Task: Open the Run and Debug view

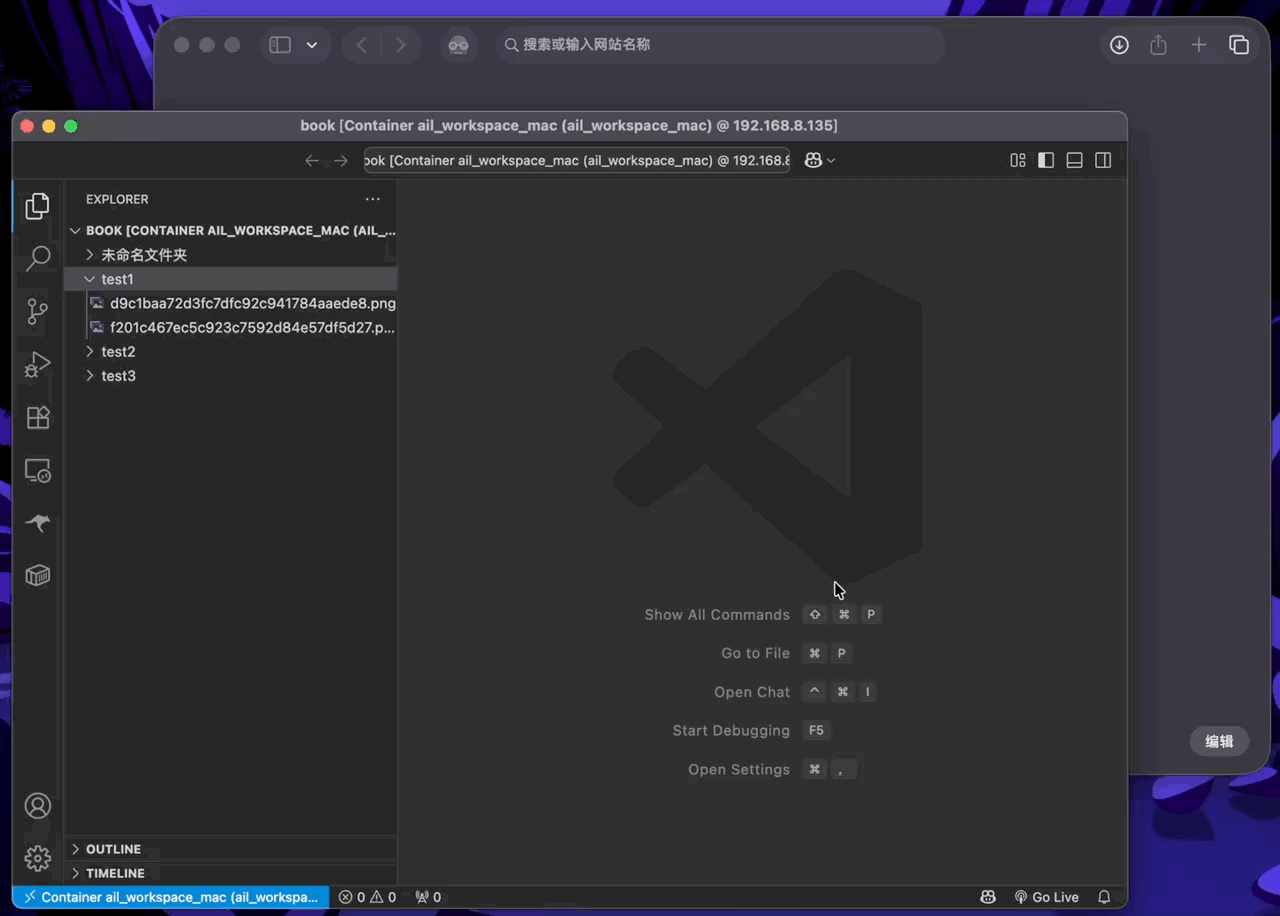Action: (38, 364)
